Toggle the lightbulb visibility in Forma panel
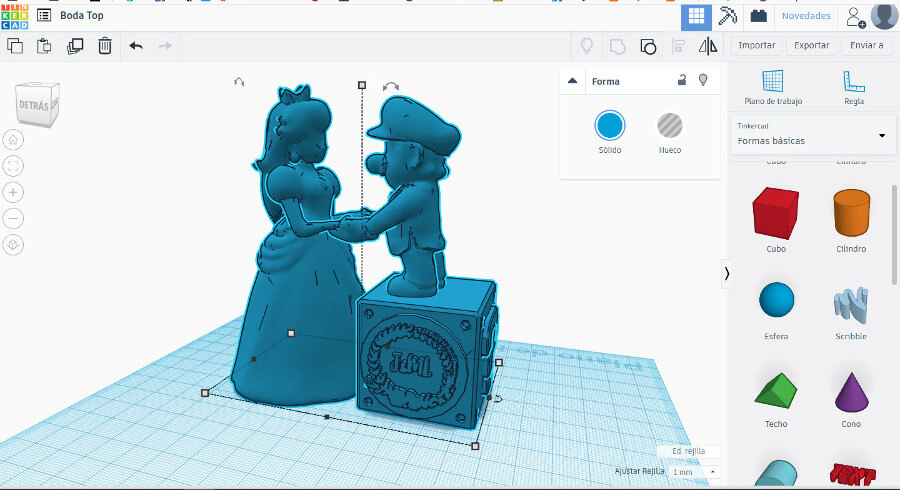 point(703,81)
